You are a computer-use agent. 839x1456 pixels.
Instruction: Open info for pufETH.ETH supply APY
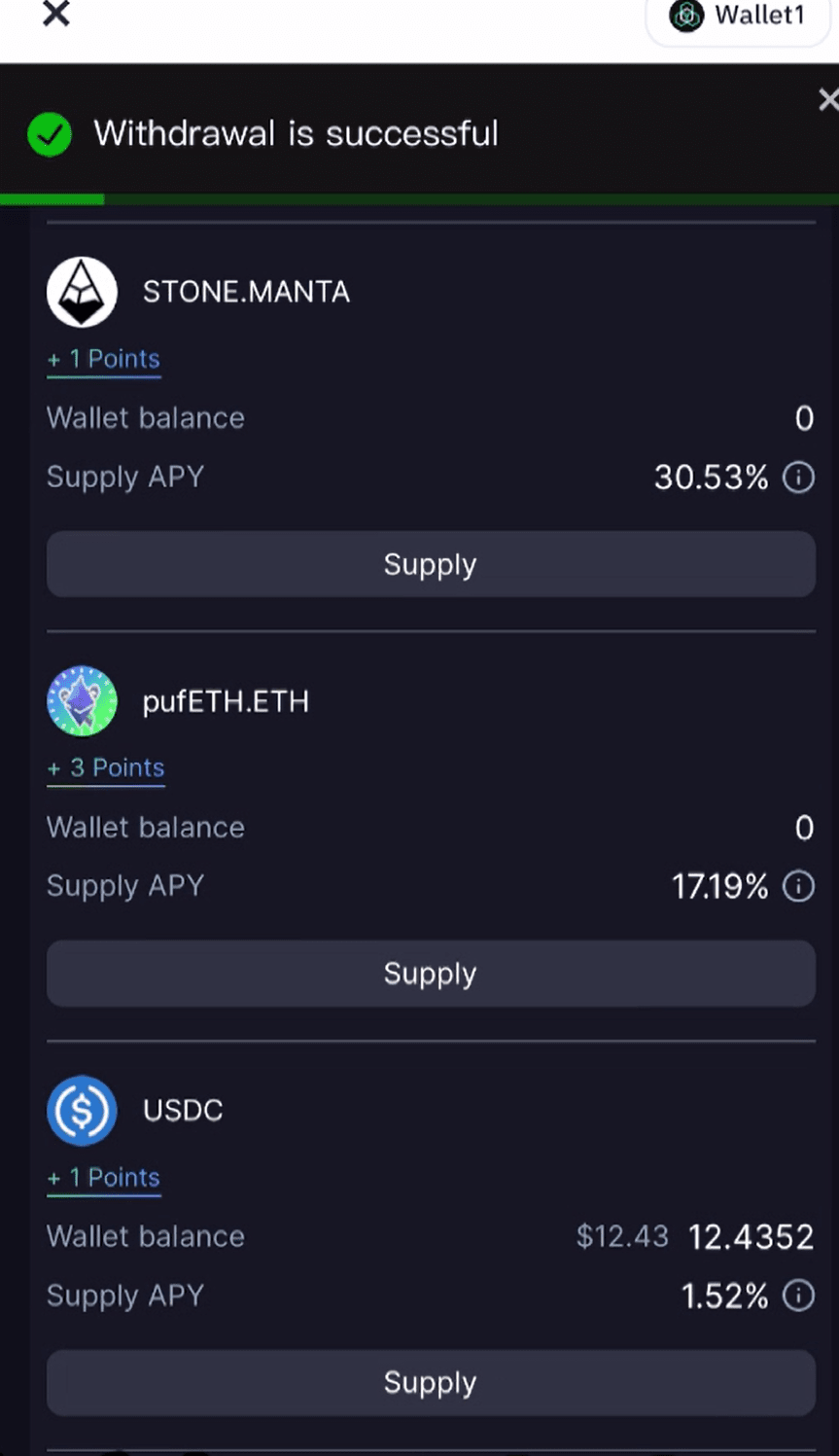point(799,886)
